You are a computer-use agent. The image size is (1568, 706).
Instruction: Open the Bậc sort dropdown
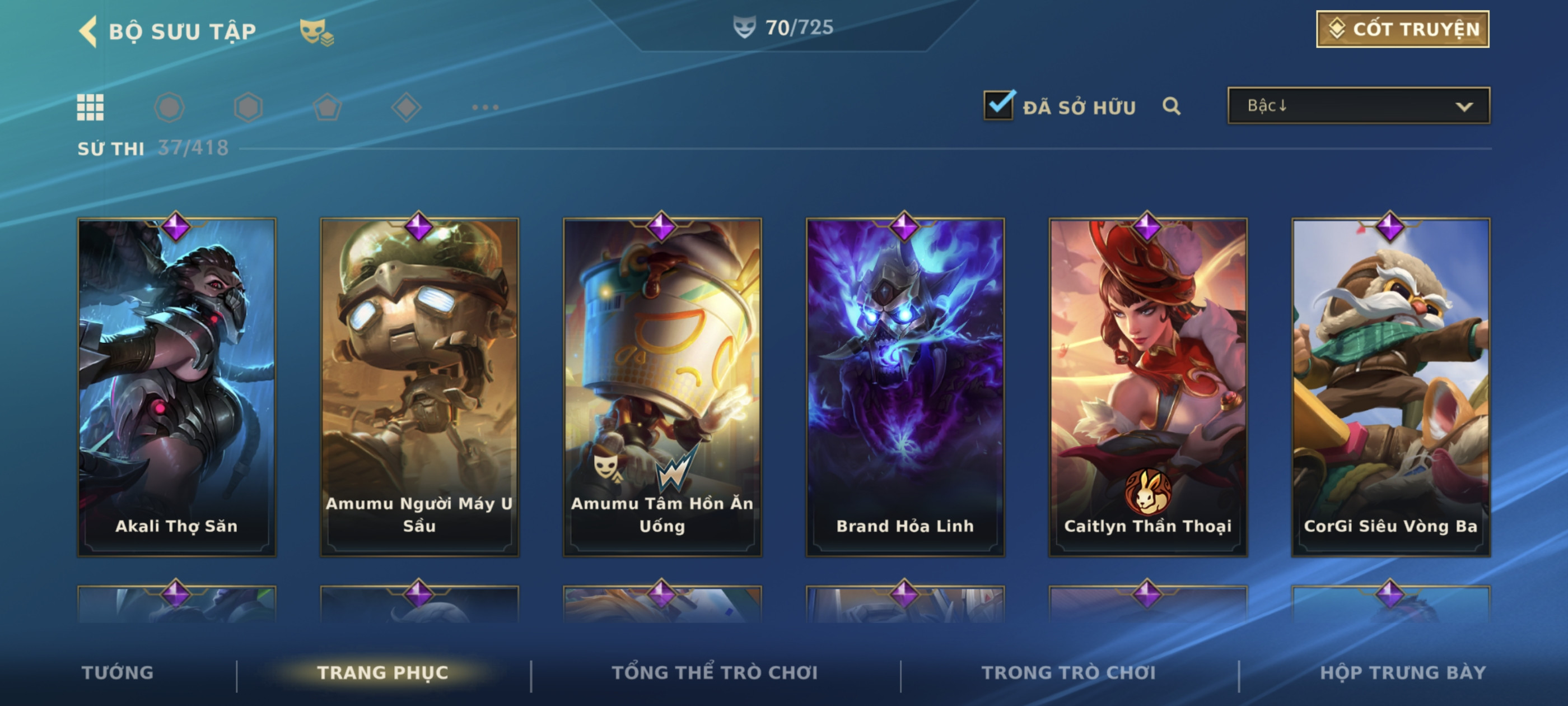point(1359,105)
